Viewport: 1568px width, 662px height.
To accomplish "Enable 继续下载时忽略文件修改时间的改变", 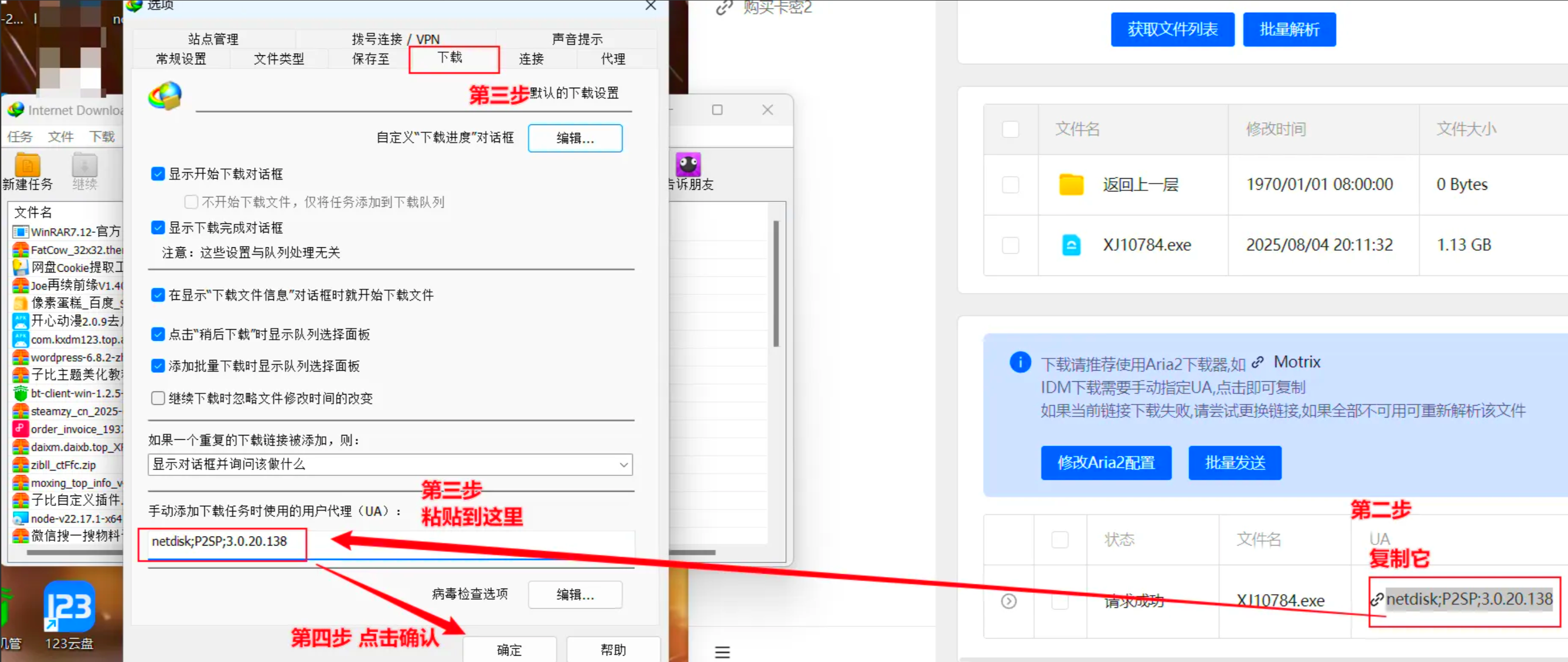I will tap(158, 398).
